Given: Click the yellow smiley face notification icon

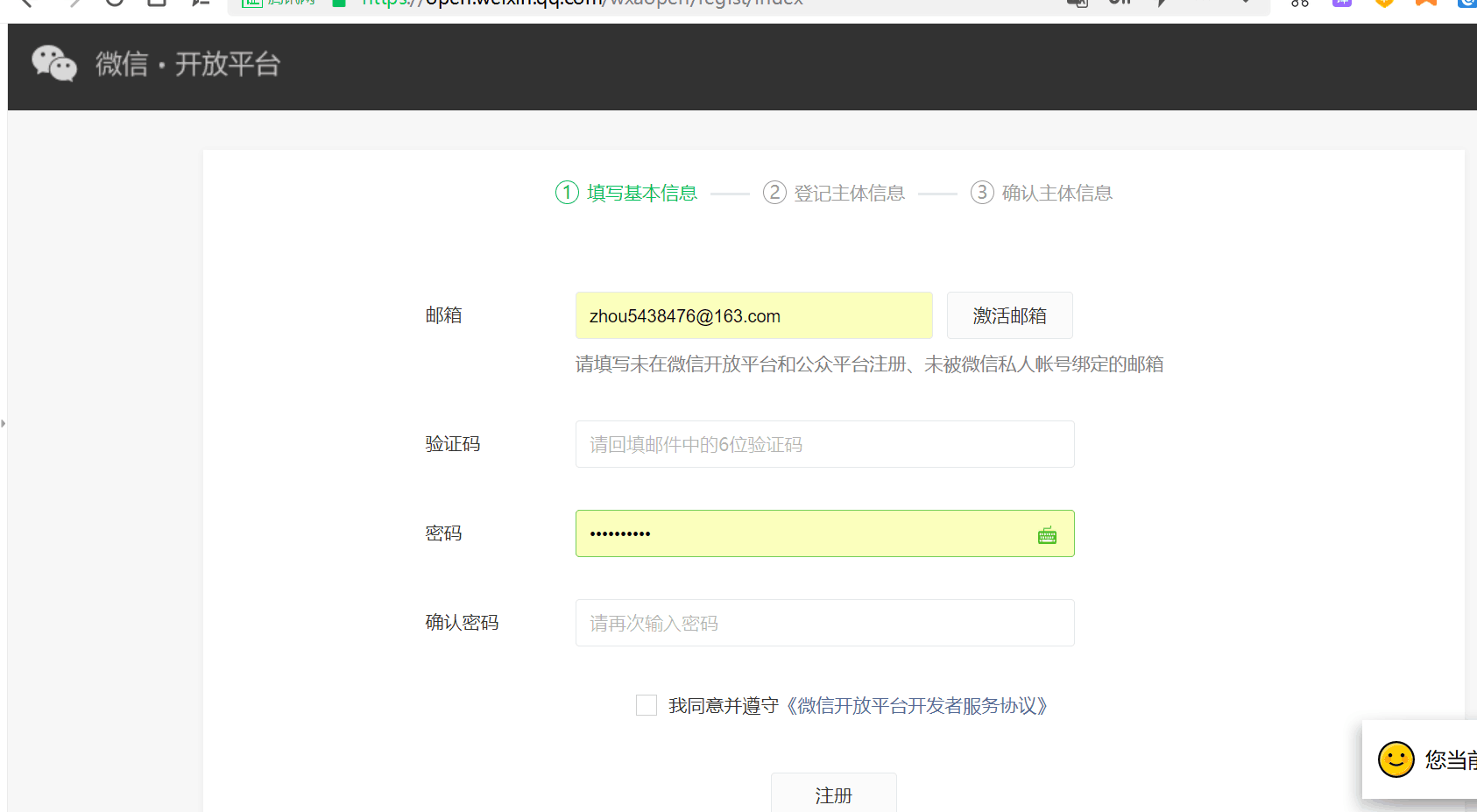Looking at the screenshot, I should (1396, 759).
